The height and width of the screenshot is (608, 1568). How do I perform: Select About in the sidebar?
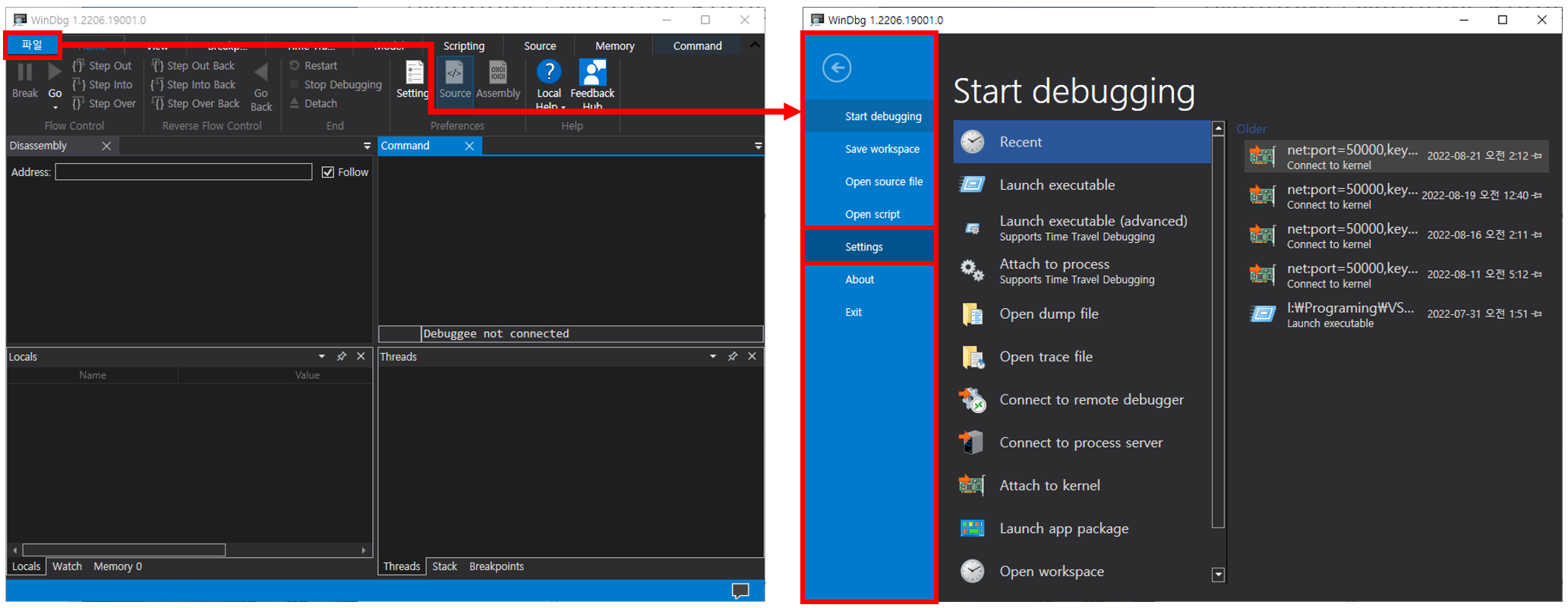pyautogui.click(x=869, y=279)
